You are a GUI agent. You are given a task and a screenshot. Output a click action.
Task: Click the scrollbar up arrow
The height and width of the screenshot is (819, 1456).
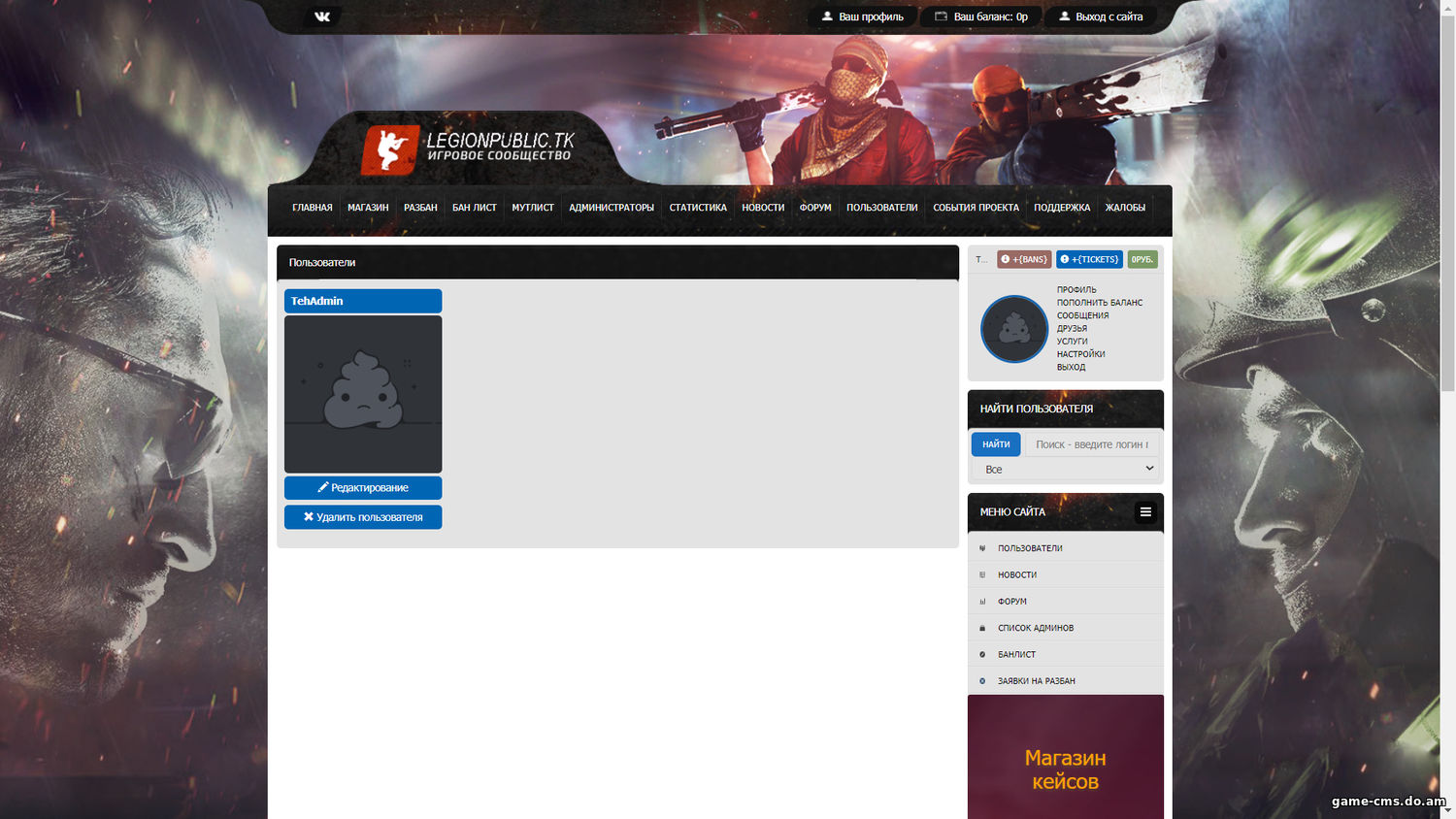click(x=1447, y=7)
